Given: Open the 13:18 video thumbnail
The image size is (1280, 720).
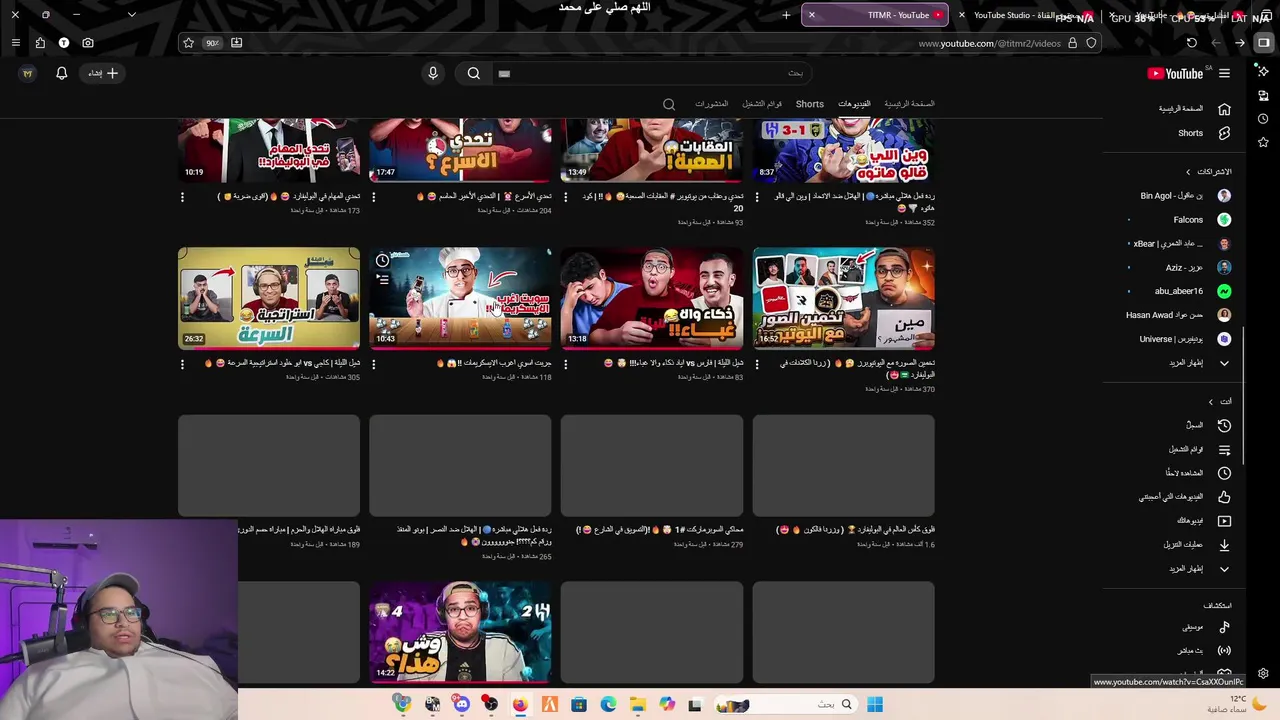Looking at the screenshot, I should tap(652, 298).
